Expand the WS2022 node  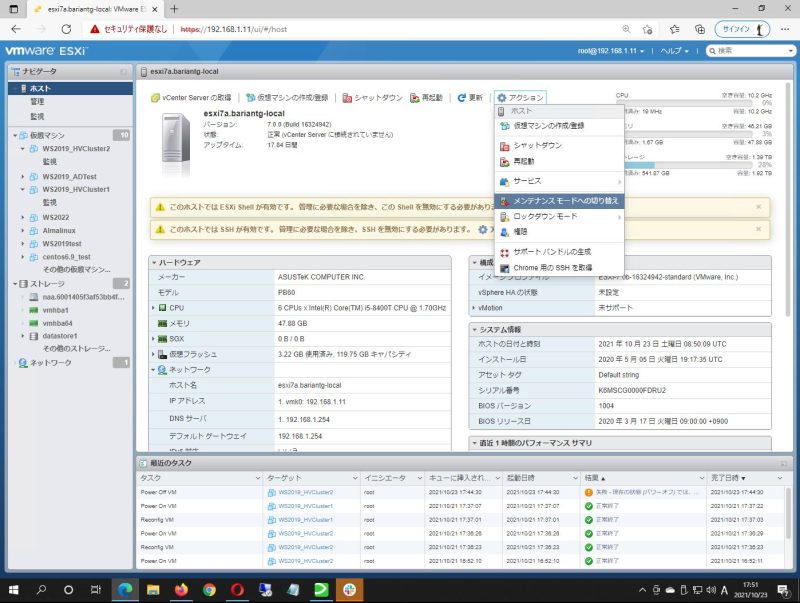[22, 217]
